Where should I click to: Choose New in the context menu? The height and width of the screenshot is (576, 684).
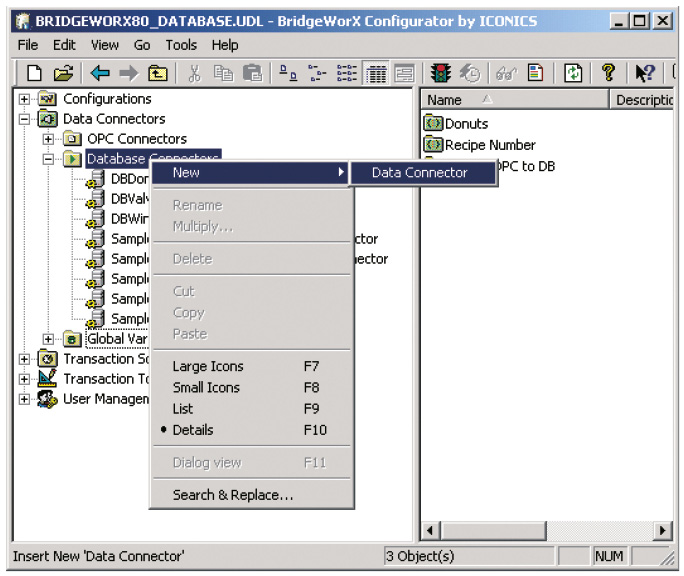[x=251, y=173]
